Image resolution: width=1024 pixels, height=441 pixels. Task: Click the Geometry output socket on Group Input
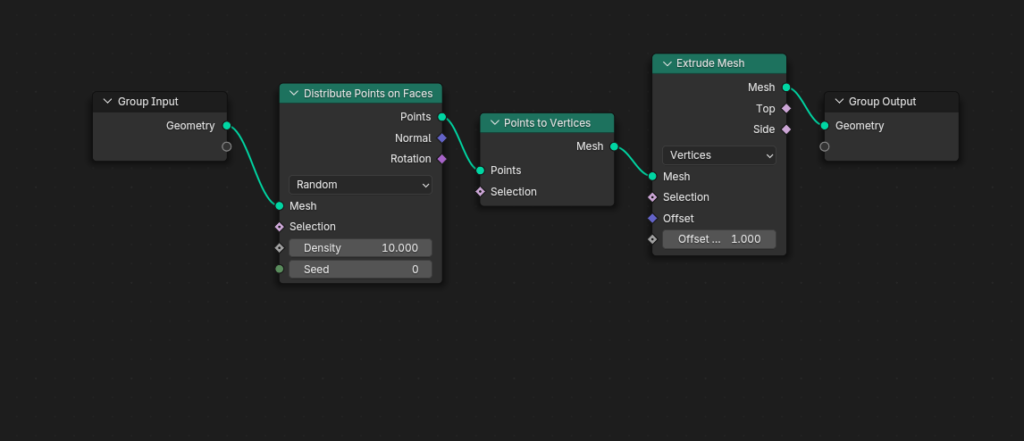(227, 125)
